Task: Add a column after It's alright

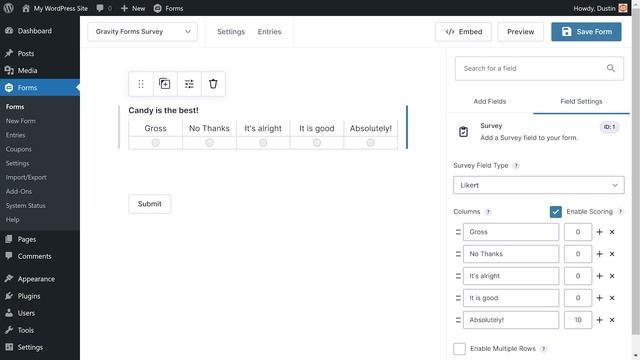Action: [599, 276]
